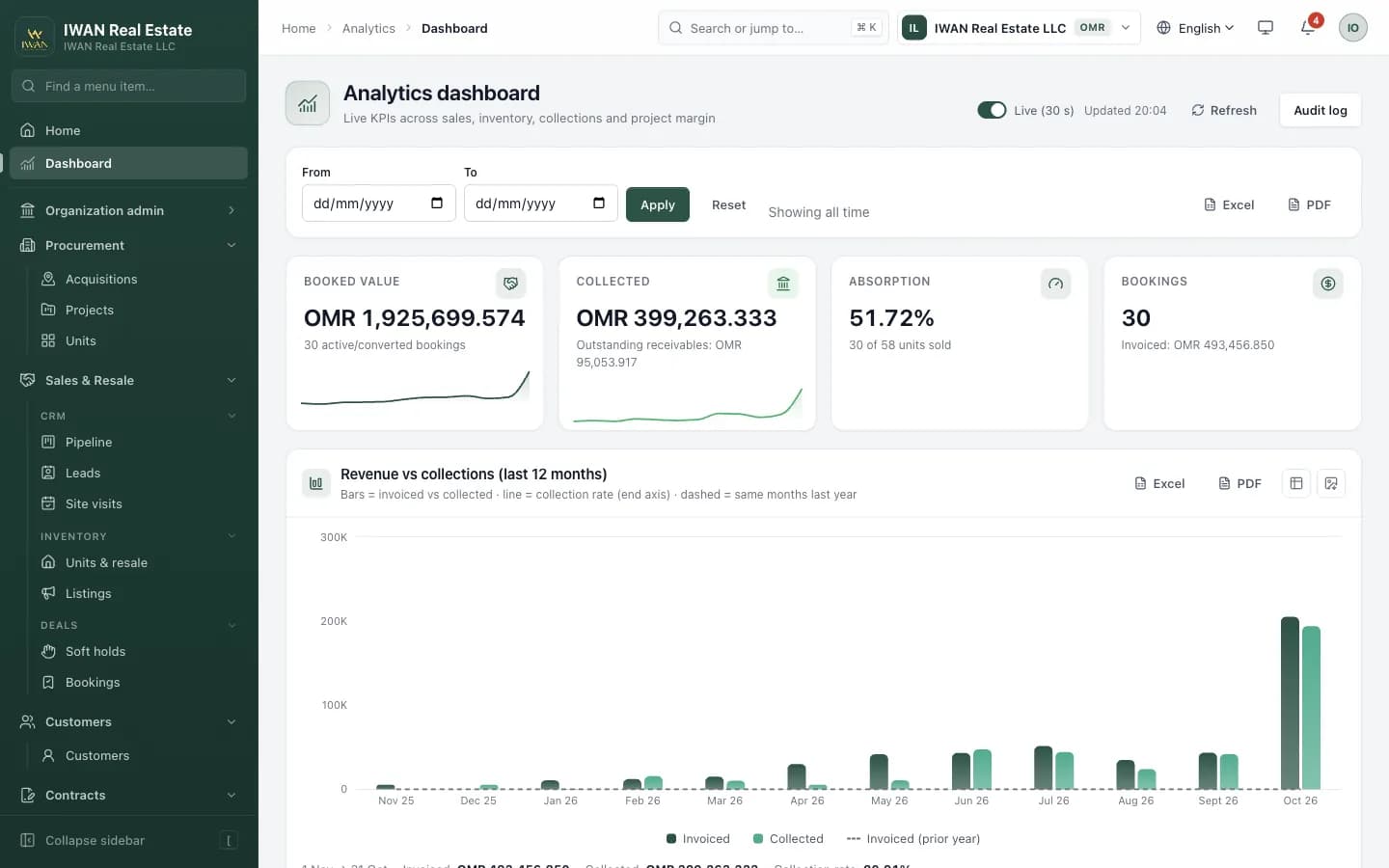Click the Analytics breadcrumb link
The width and height of the screenshot is (1389, 868).
point(368,28)
